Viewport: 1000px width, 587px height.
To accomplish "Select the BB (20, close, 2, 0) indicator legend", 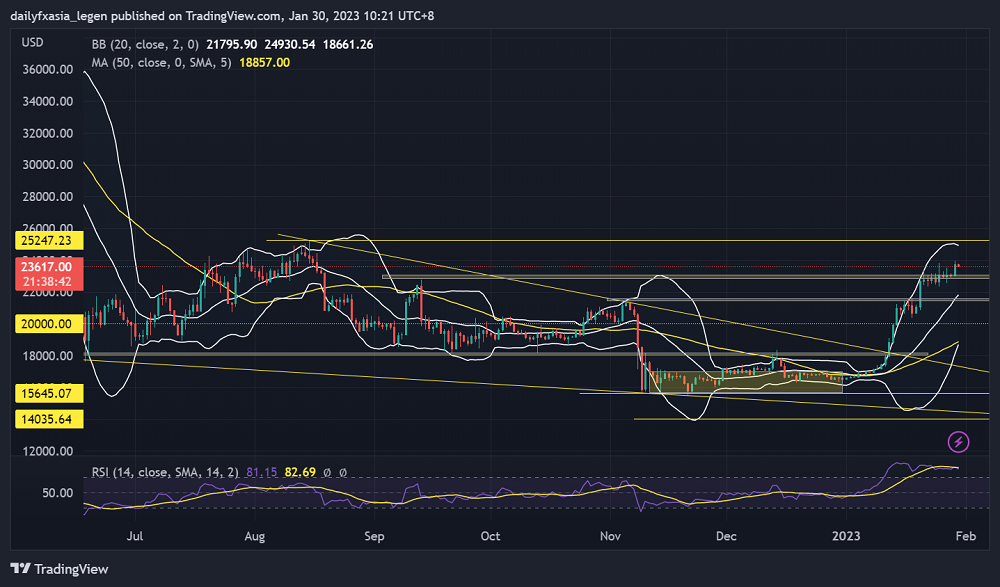I will 145,45.
